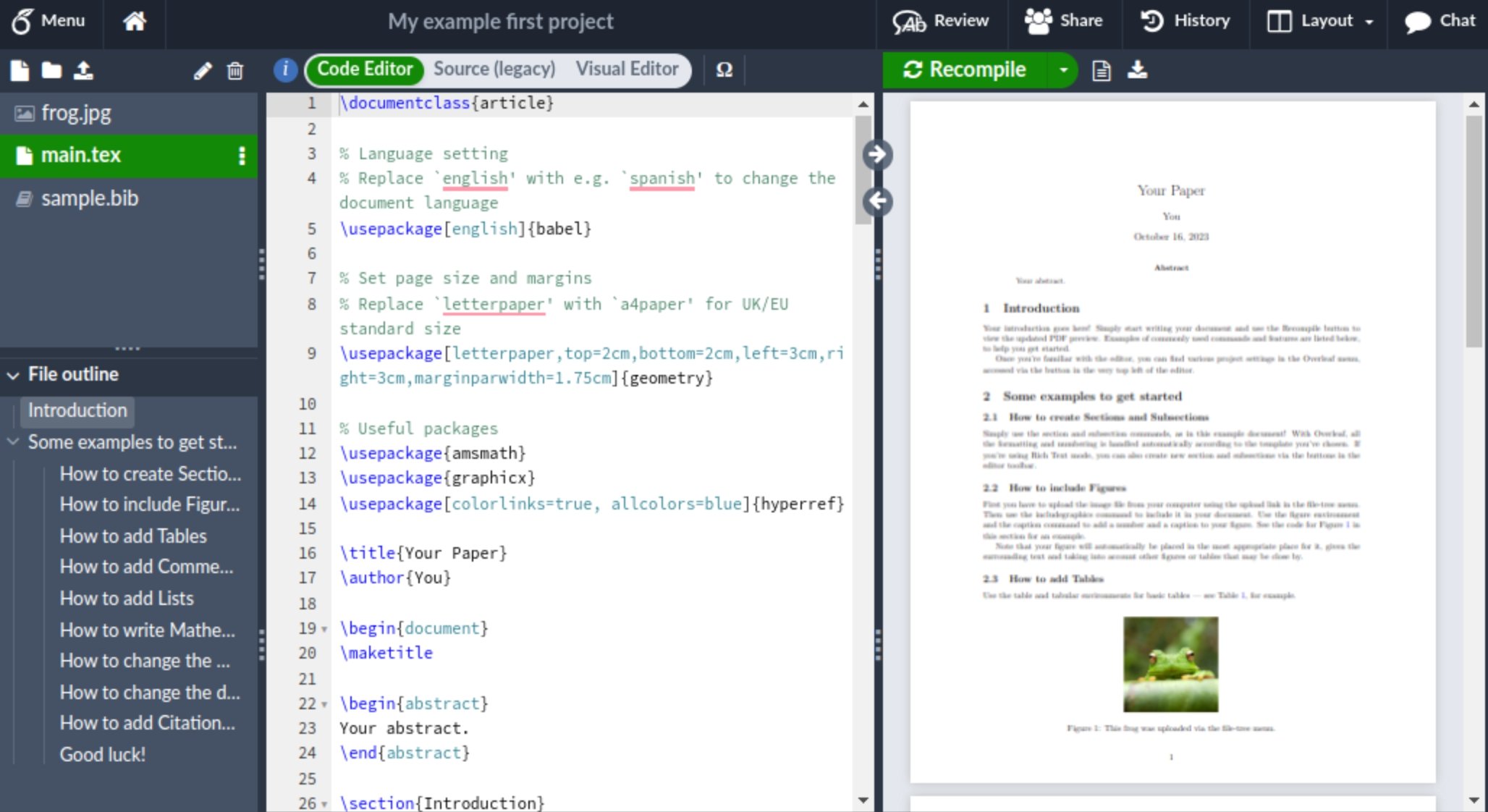Rename the selected file with pencil icon

[x=203, y=71]
